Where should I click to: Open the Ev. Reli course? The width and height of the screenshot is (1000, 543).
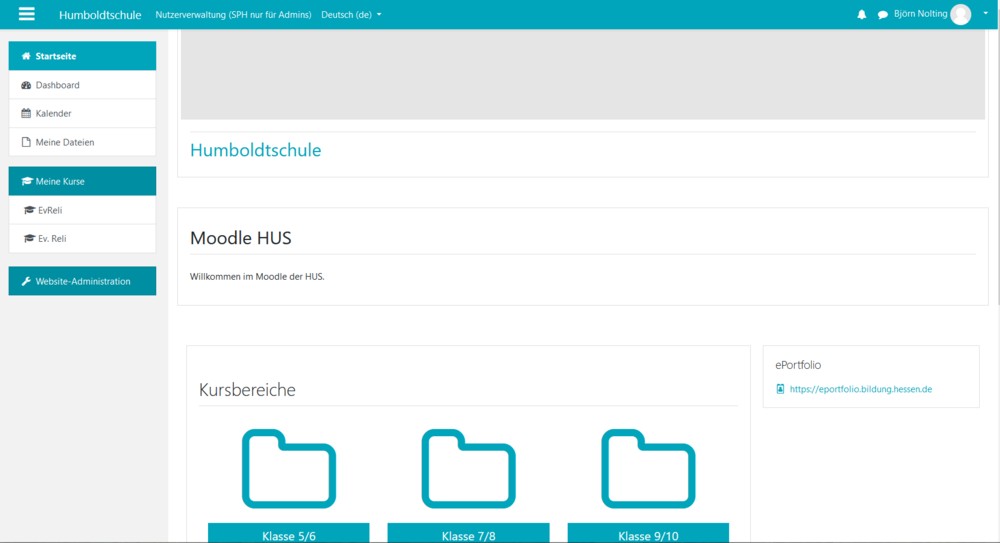click(x=52, y=239)
